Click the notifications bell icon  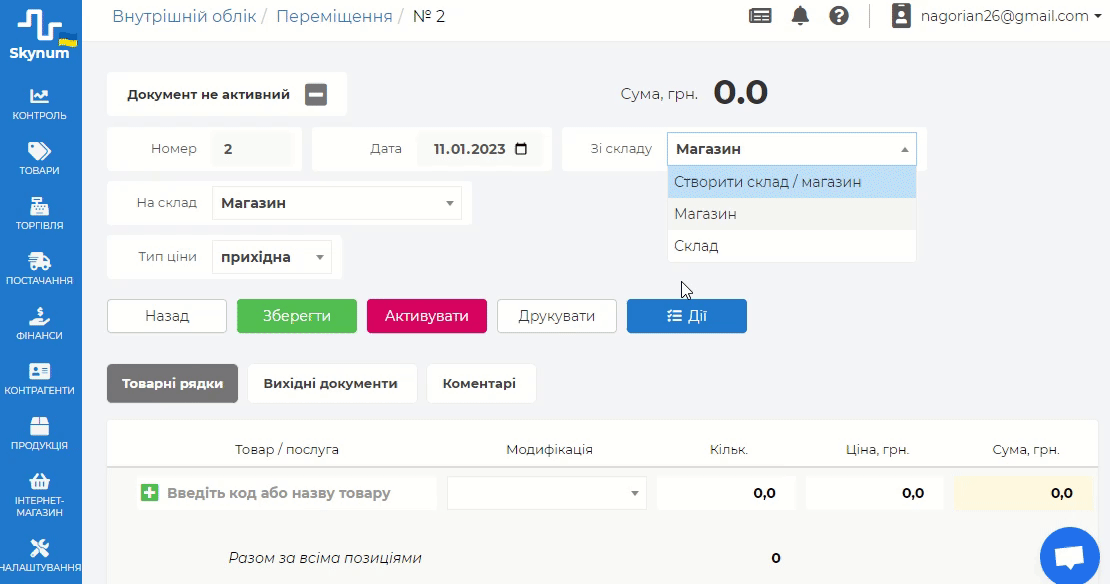pyautogui.click(x=800, y=16)
